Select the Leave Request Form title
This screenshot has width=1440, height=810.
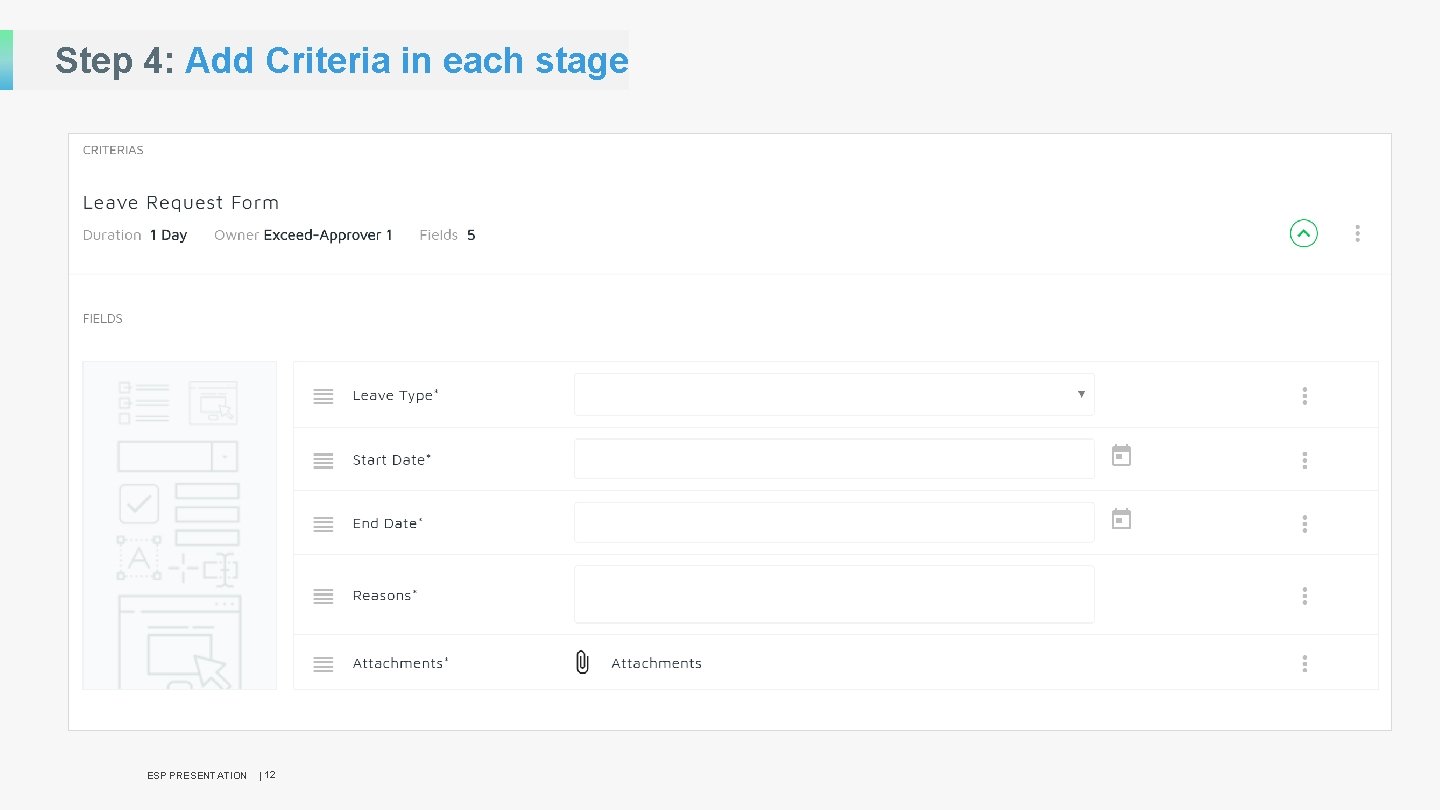tap(181, 202)
